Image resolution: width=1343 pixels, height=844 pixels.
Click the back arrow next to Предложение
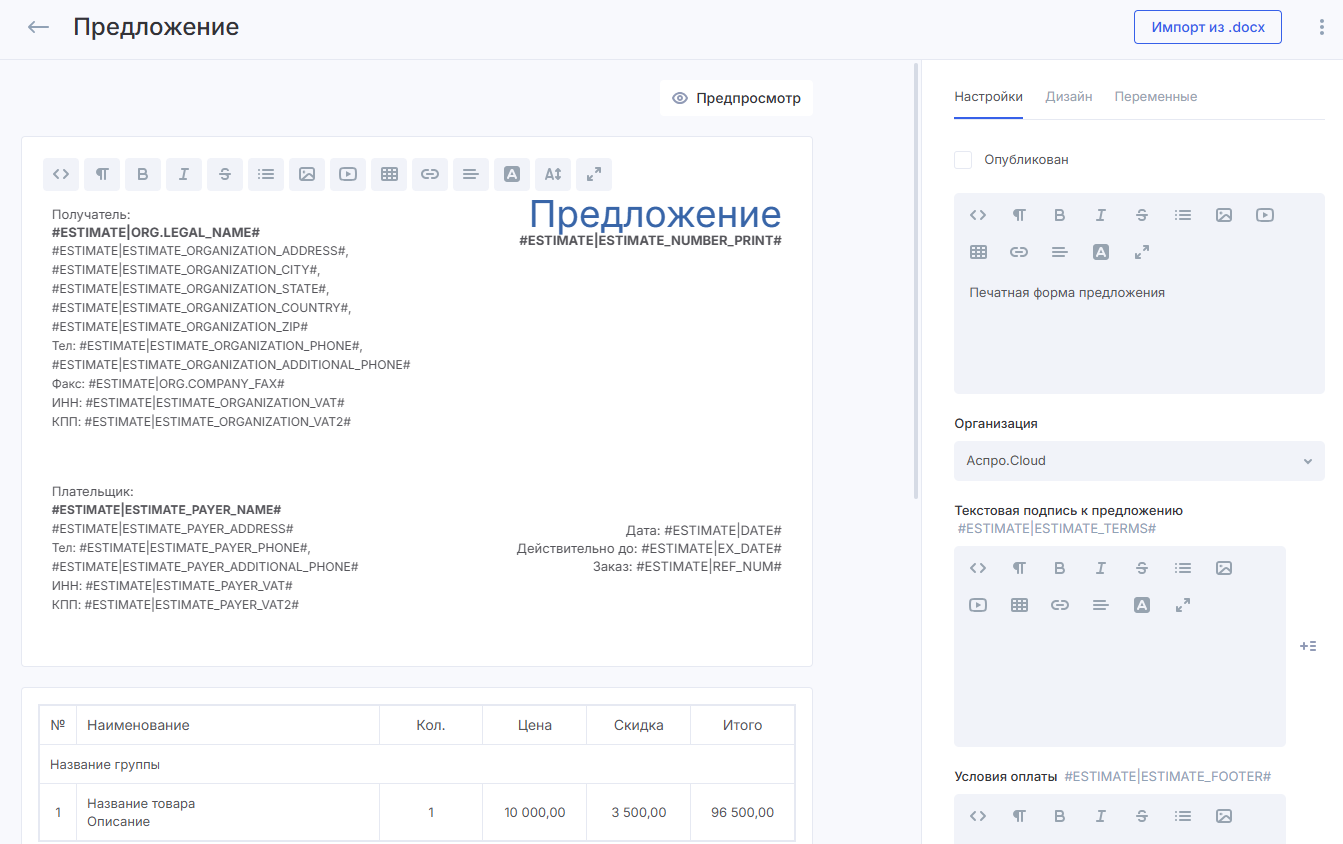click(39, 27)
